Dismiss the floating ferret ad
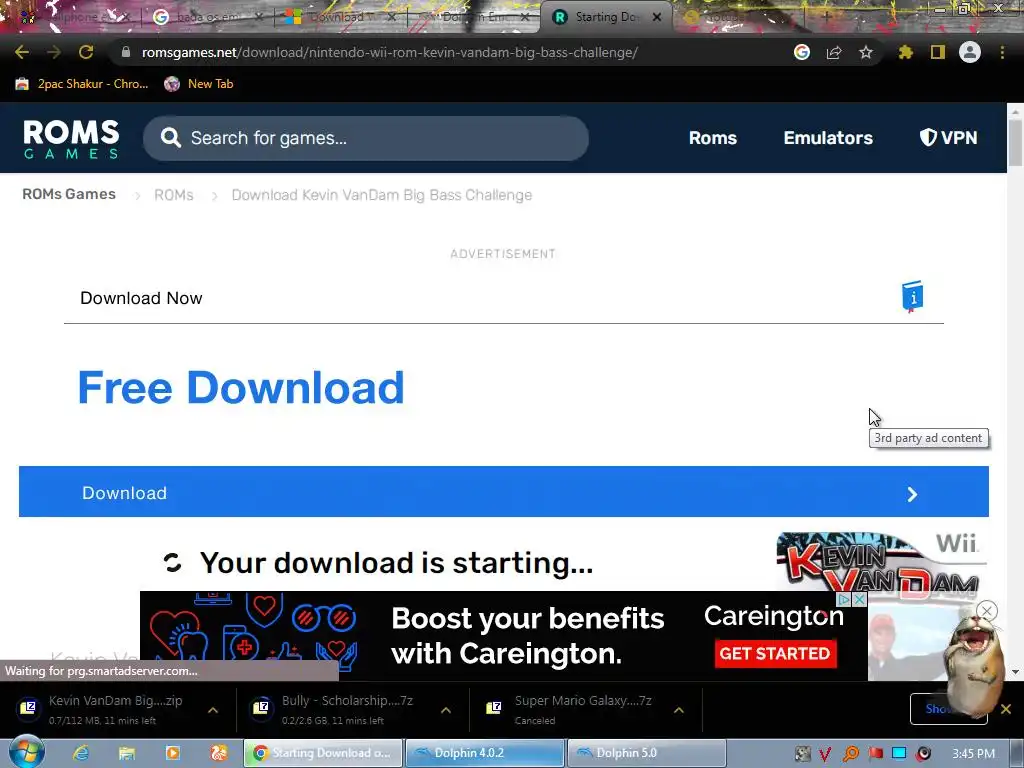Screen dimensions: 1024x768 click(987, 611)
